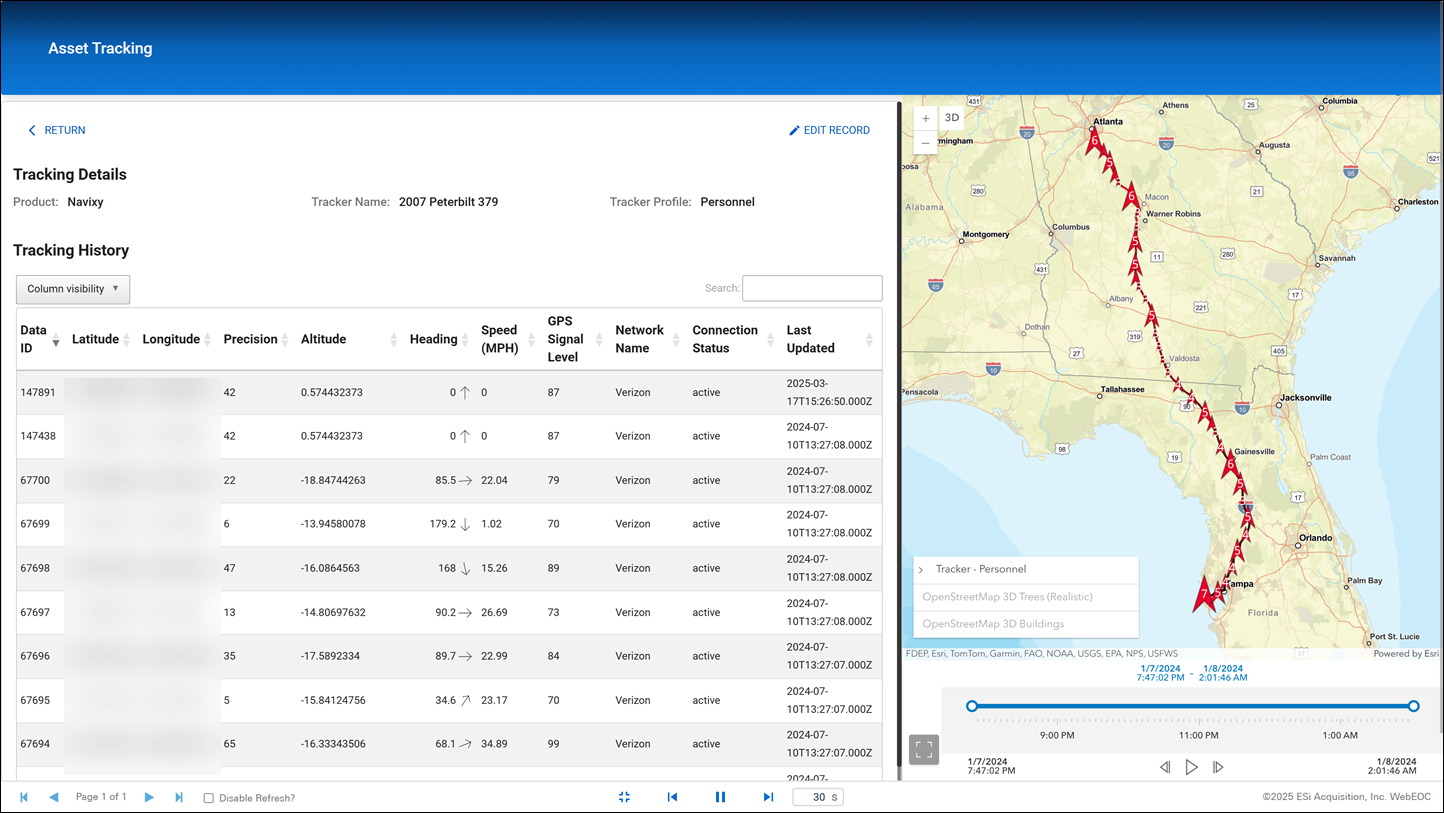Click the RETURN link
Viewport: 1444px width, 813px height.
(57, 130)
